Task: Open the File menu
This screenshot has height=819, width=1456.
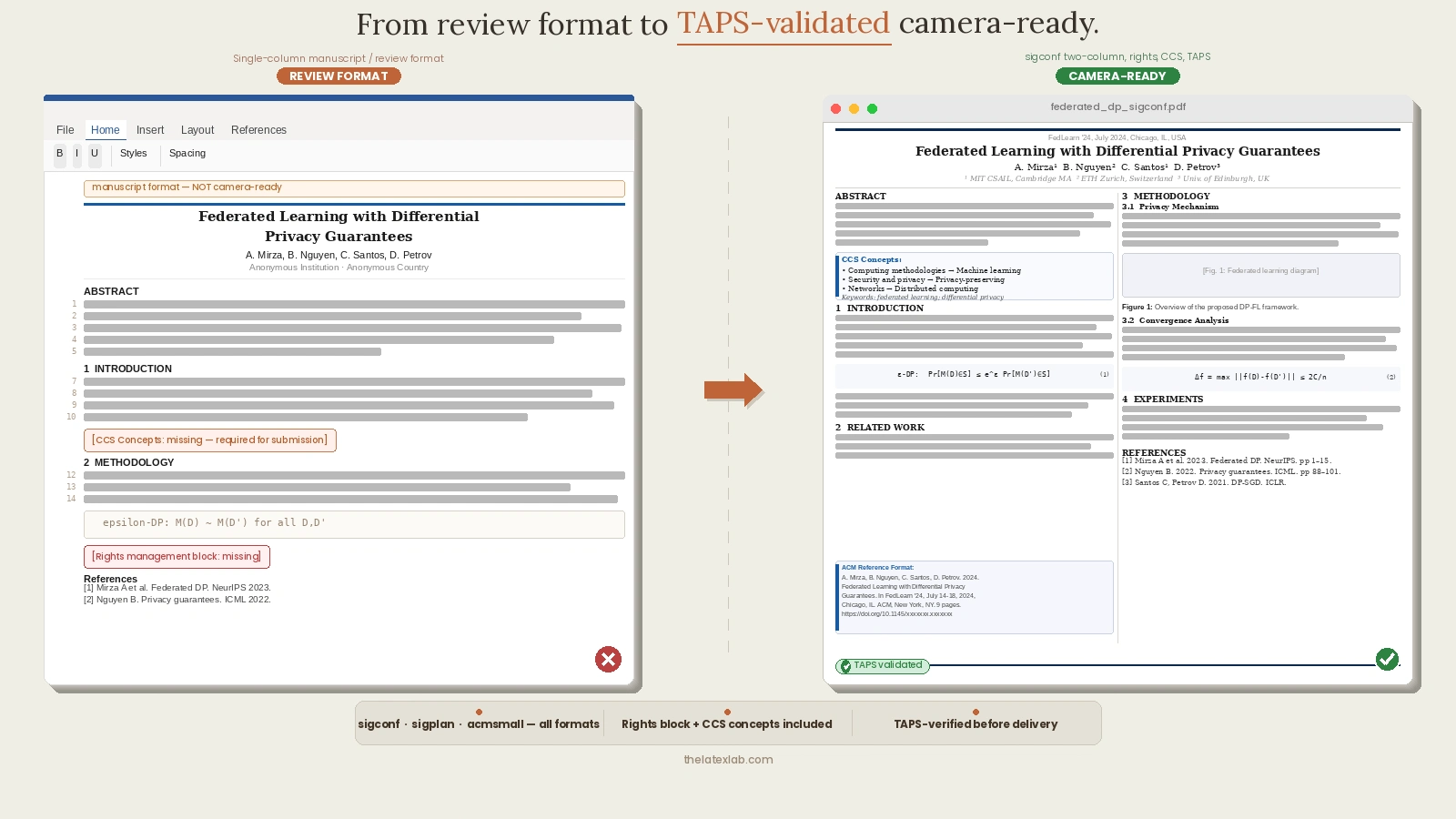Action: coord(65,130)
